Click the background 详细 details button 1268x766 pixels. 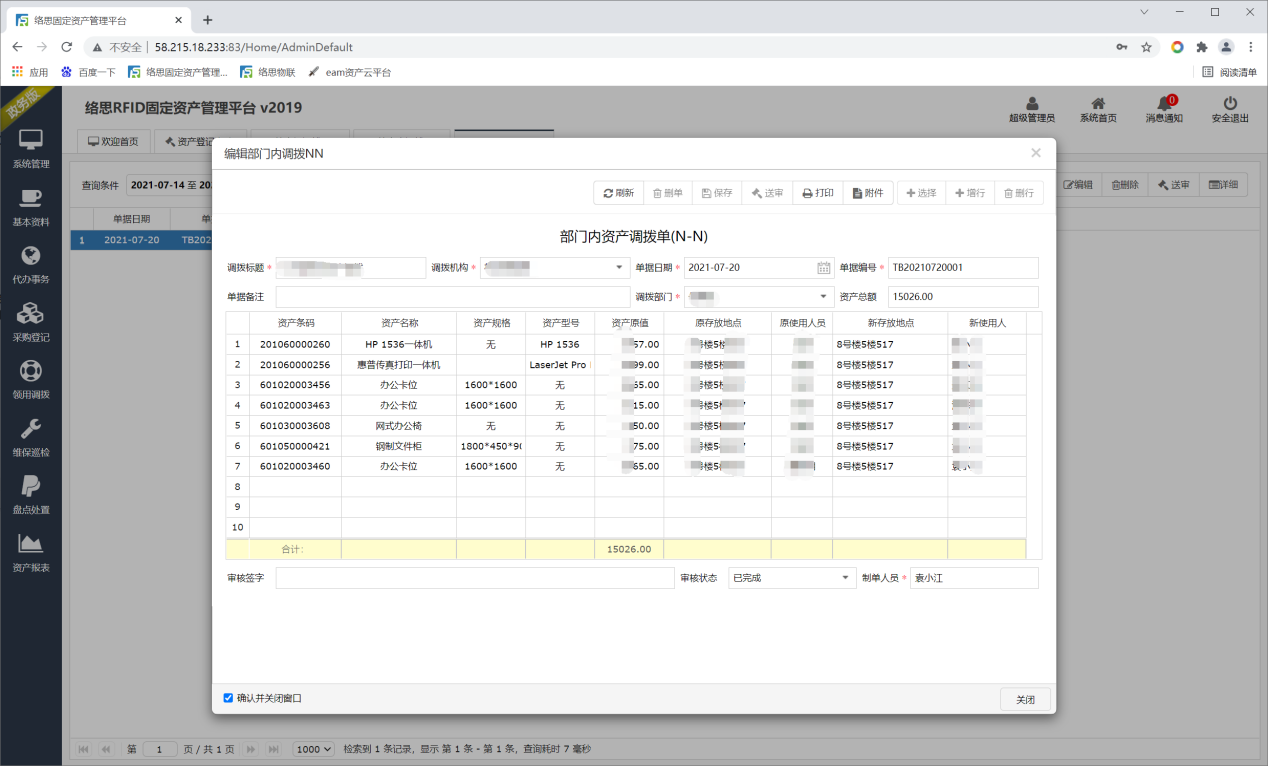[x=1223, y=185]
